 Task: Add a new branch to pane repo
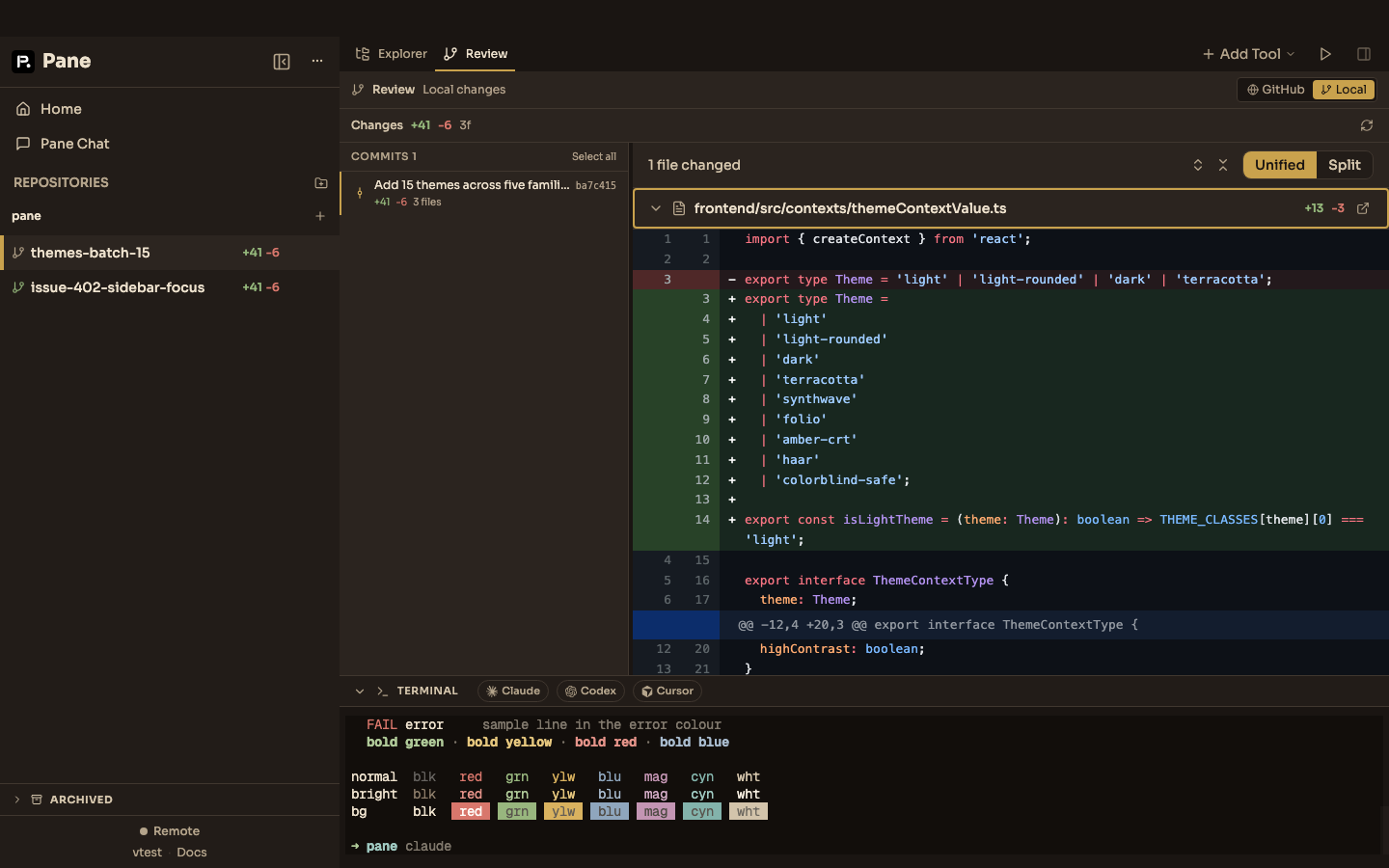coord(320,216)
